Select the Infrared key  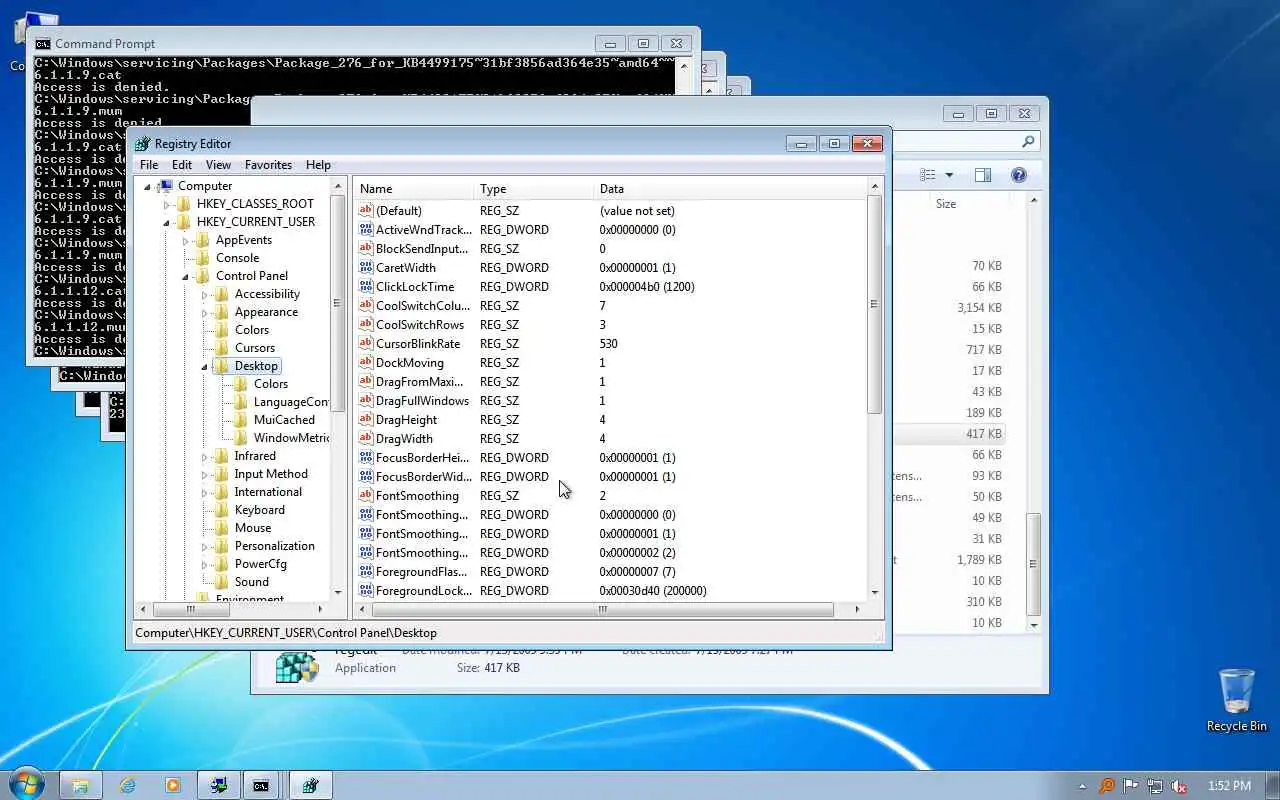click(255, 456)
